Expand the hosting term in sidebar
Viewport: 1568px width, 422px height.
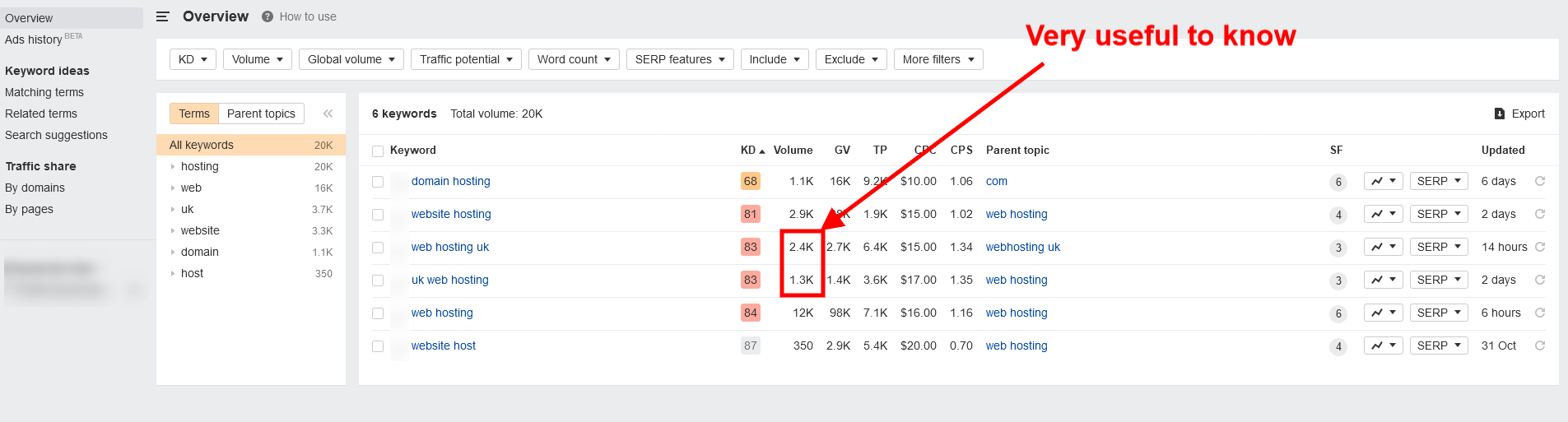click(173, 166)
